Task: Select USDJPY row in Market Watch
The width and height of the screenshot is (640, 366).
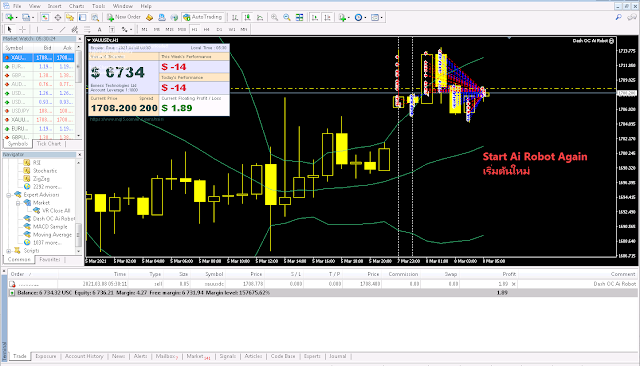Action: click(38, 111)
